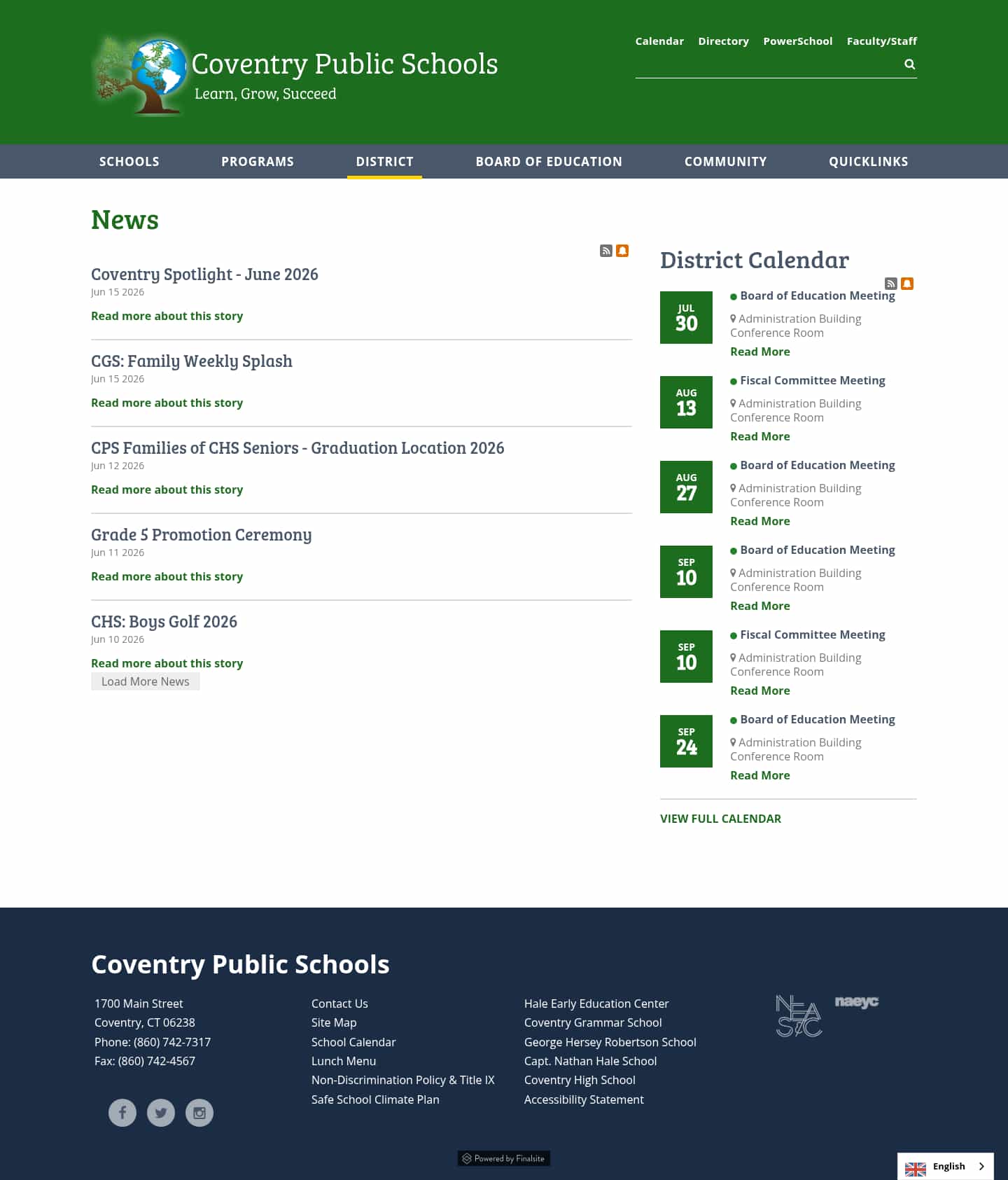Screen dimensions: 1008x1180
Task: Open the Facebook footer icon
Action: coord(122,1113)
